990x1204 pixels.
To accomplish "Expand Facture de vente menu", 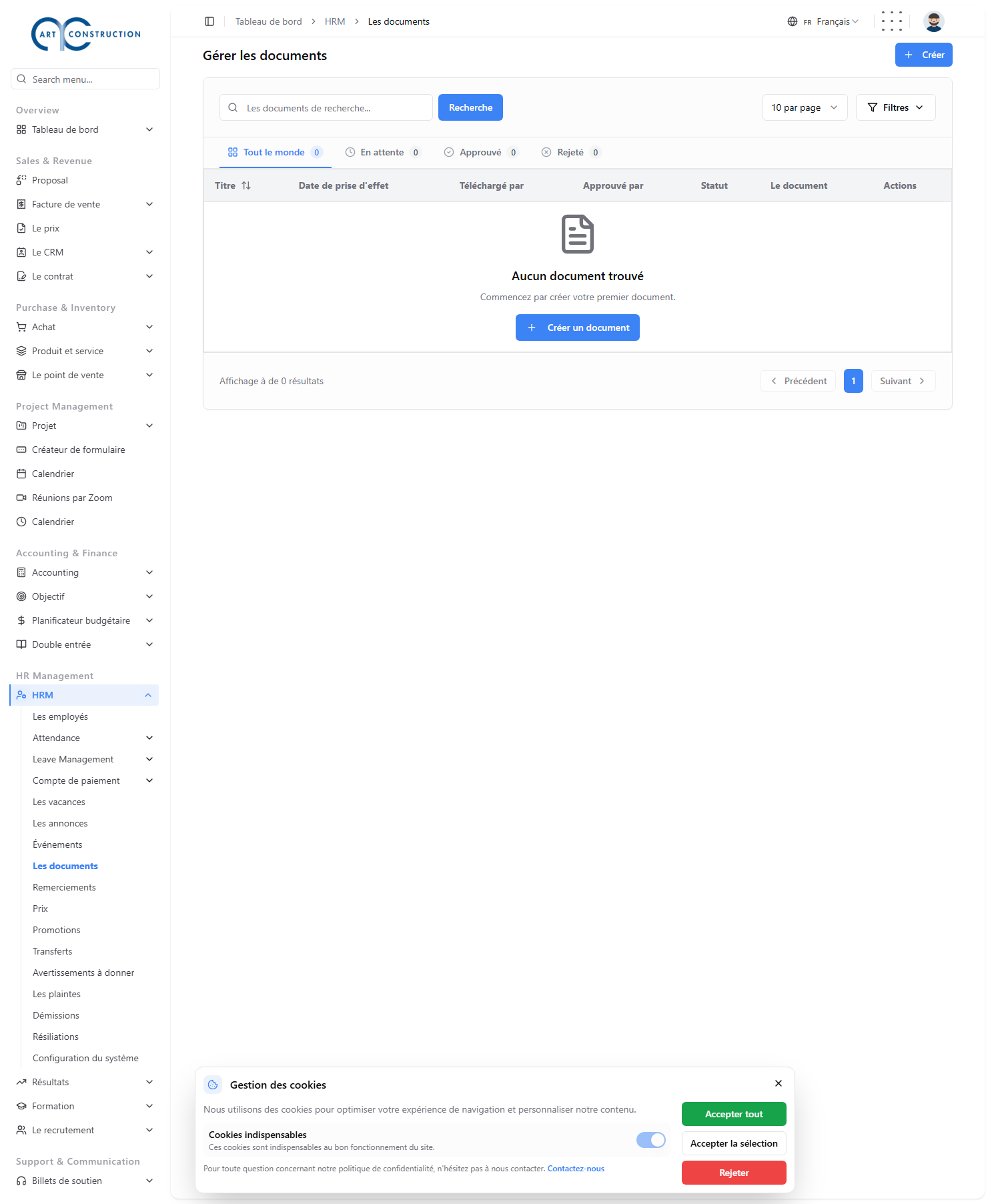I will click(x=85, y=204).
